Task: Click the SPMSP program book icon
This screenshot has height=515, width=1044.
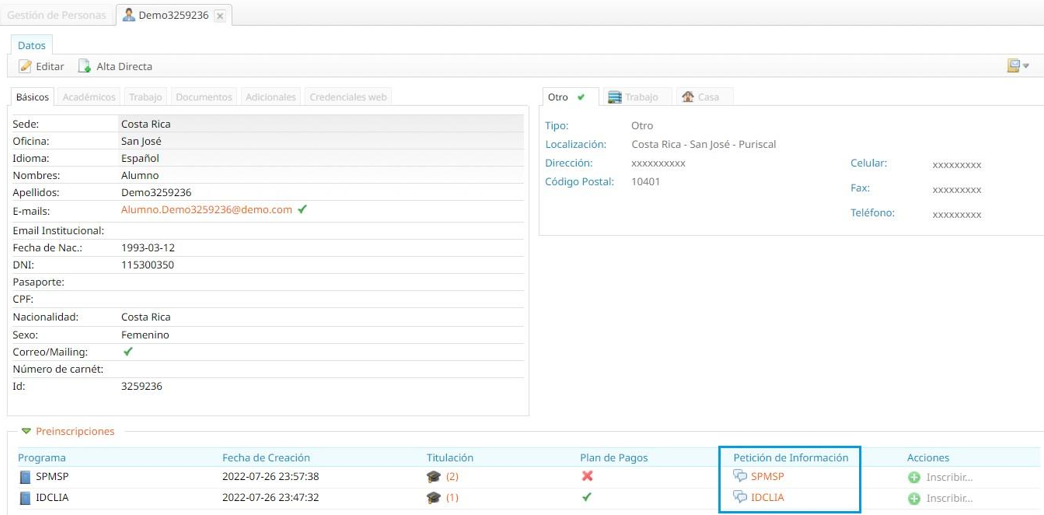Action: click(x=25, y=477)
